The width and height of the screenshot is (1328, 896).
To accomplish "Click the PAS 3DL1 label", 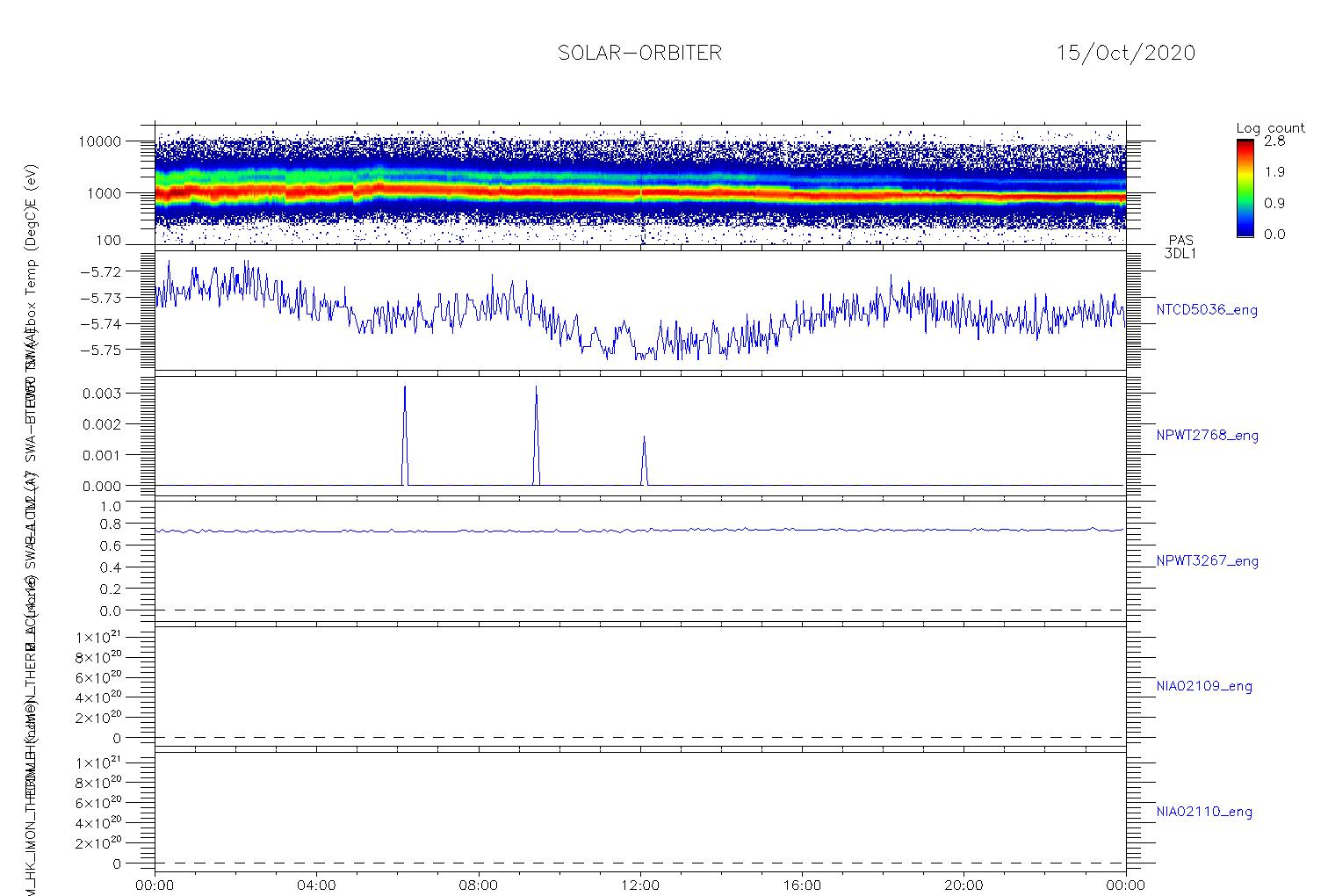I will pyautogui.click(x=1180, y=247).
